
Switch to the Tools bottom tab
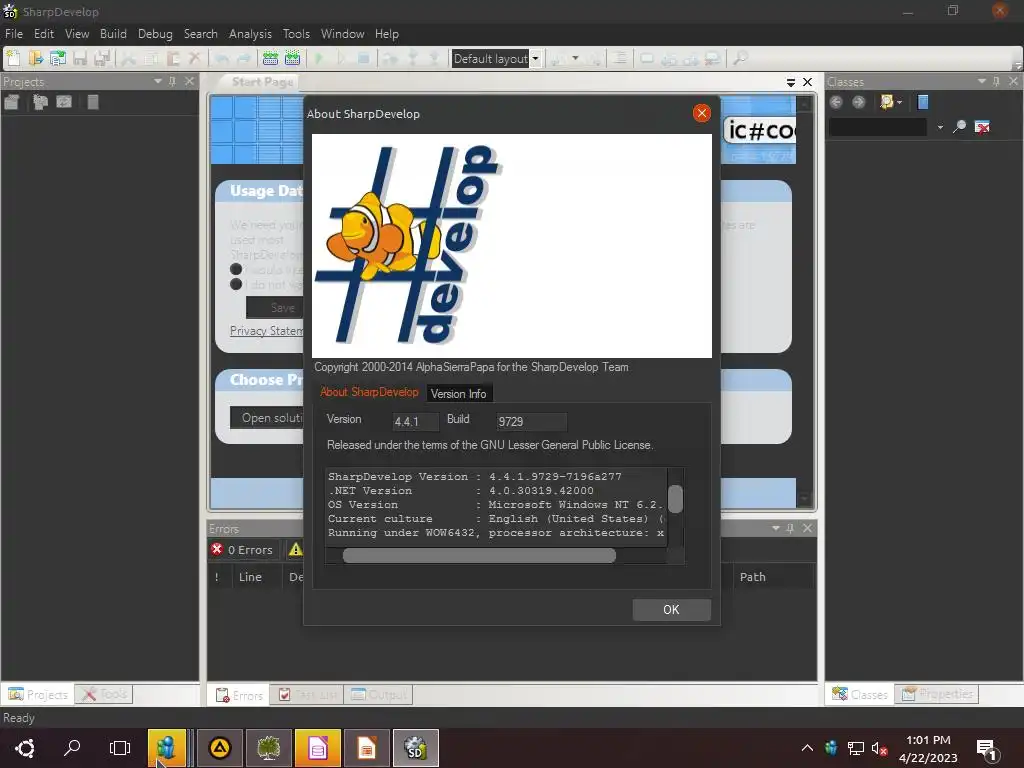[104, 694]
